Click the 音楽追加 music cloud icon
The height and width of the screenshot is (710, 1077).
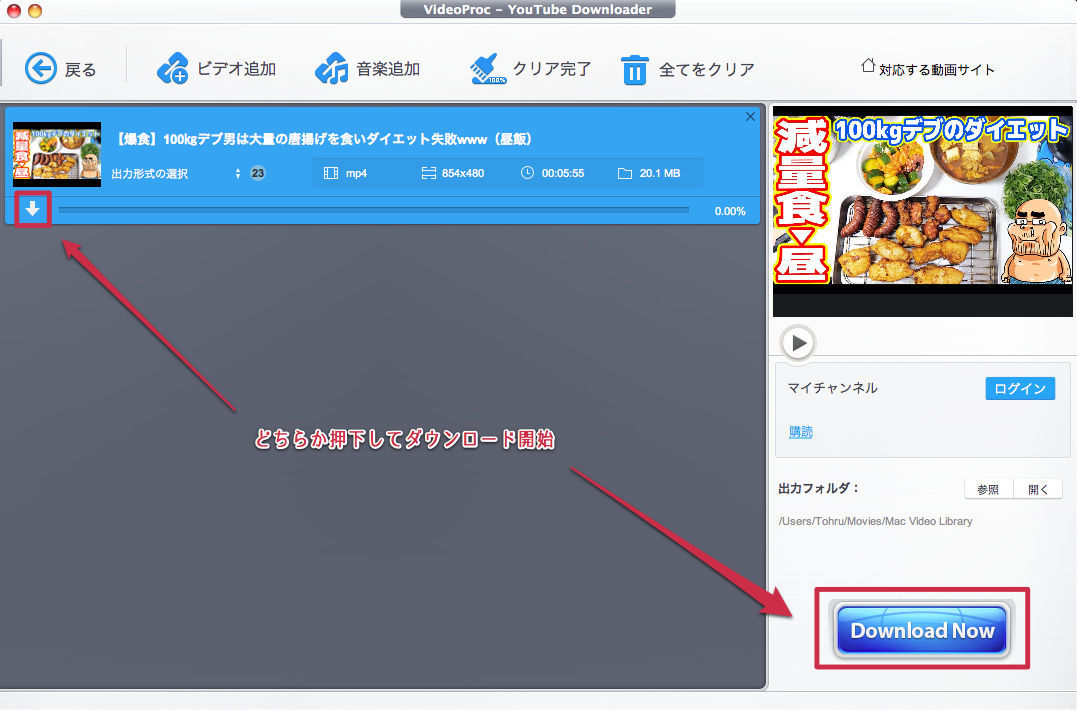(x=332, y=69)
